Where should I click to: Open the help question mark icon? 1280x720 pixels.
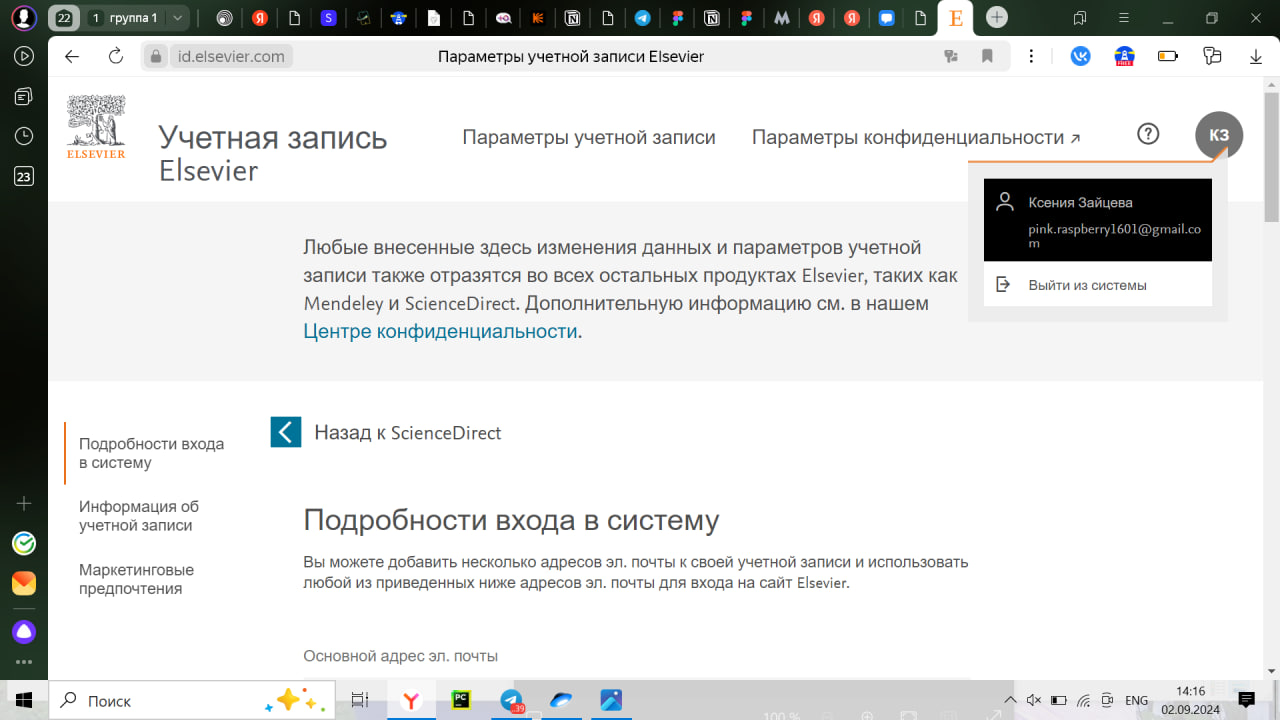coord(1148,133)
